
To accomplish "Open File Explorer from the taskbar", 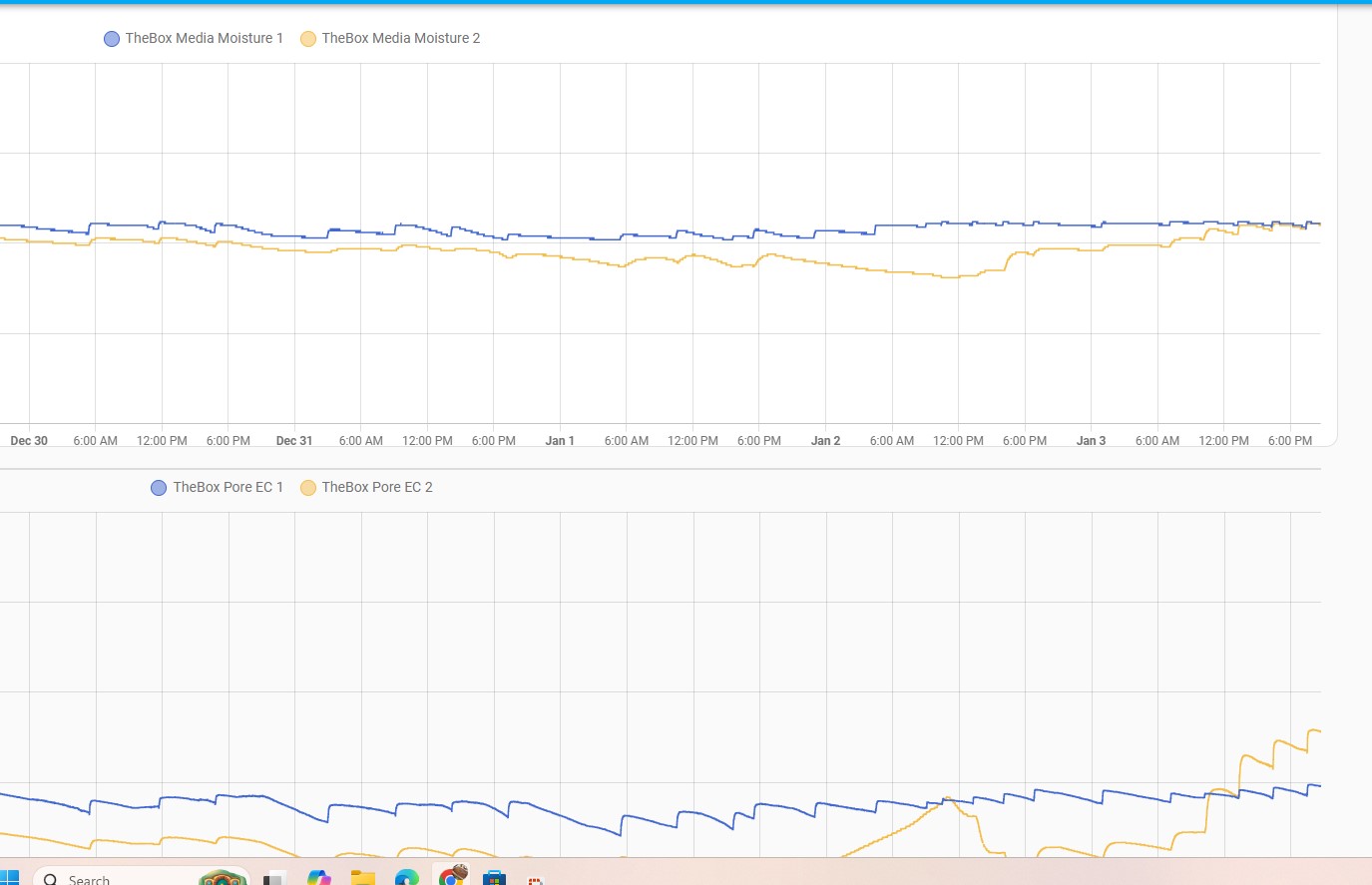I will coord(363,877).
